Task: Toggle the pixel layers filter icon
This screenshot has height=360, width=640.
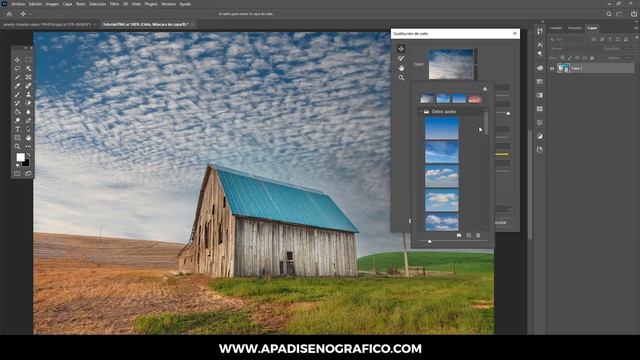Action: (593, 39)
